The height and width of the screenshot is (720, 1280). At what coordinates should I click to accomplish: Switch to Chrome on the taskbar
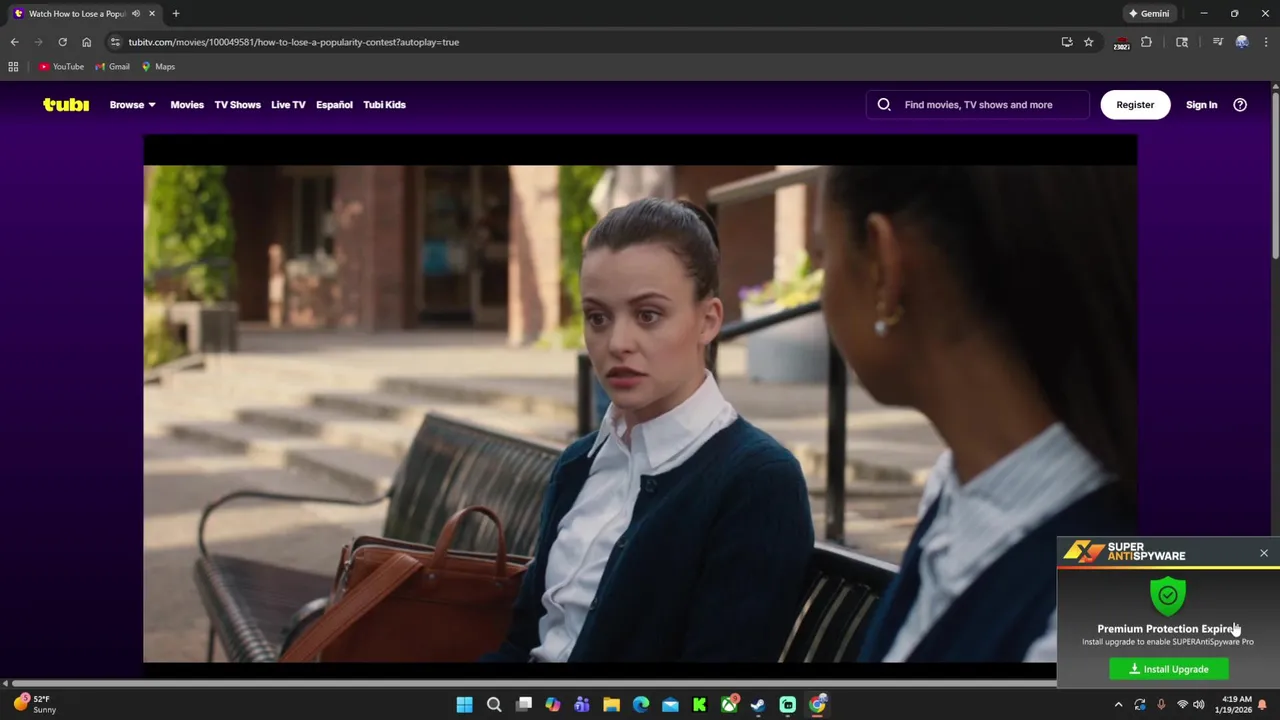coord(817,705)
